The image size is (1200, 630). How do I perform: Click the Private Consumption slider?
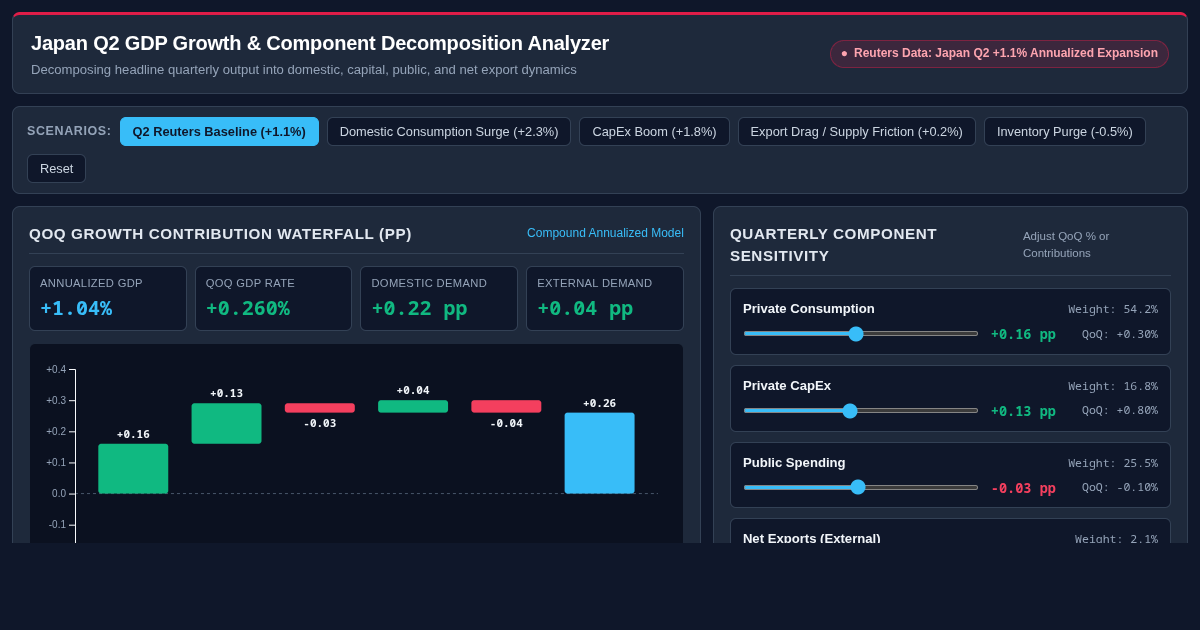(x=860, y=334)
